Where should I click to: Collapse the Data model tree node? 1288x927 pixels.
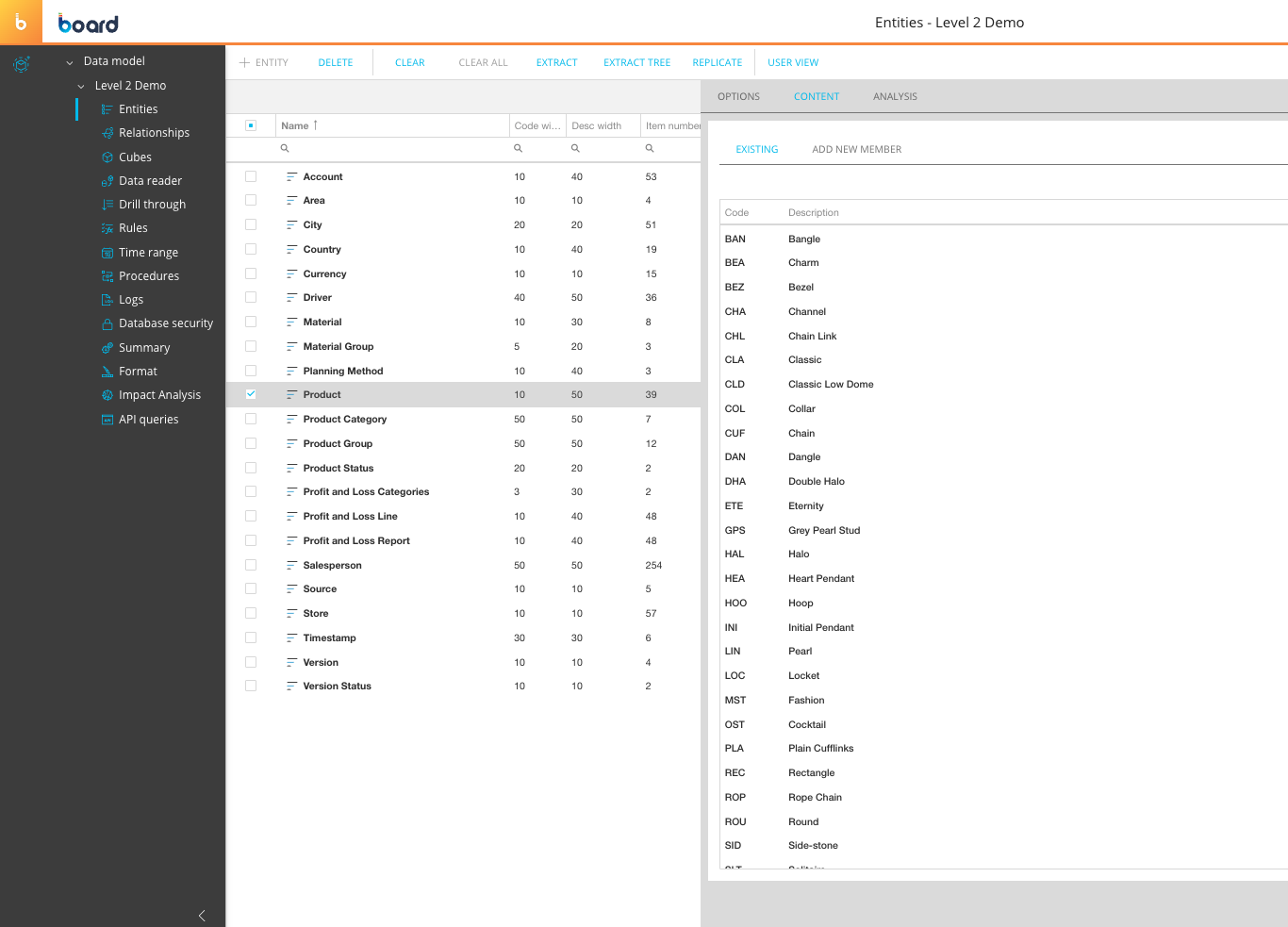[69, 60]
